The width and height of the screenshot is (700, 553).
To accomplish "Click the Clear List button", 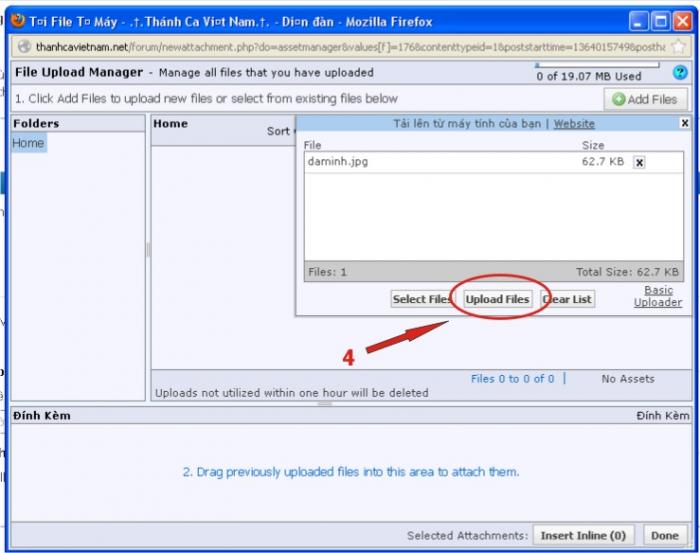I will (x=567, y=299).
